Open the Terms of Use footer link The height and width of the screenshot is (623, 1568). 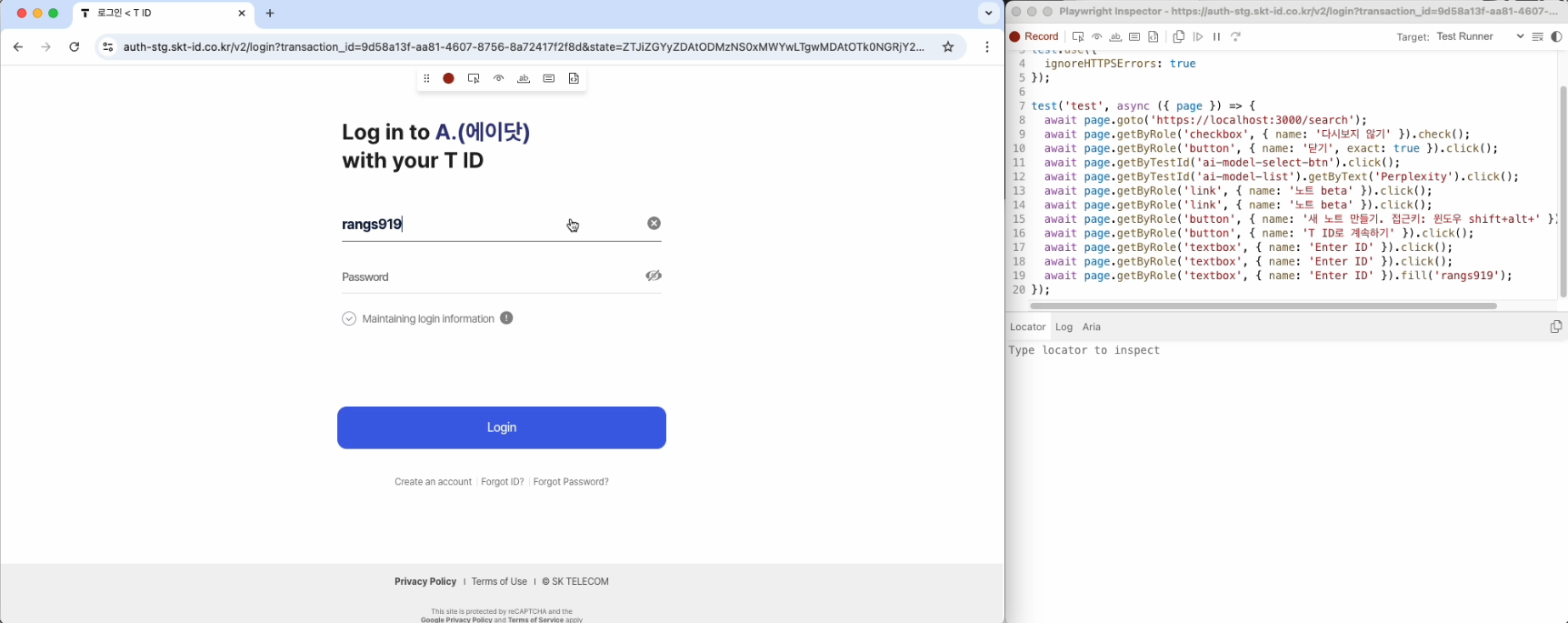click(499, 582)
